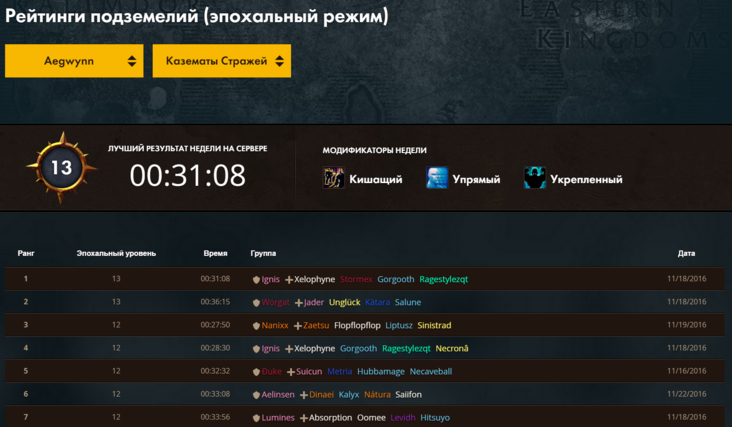Click the tank shield icon beside Aelinsen

pos(256,395)
